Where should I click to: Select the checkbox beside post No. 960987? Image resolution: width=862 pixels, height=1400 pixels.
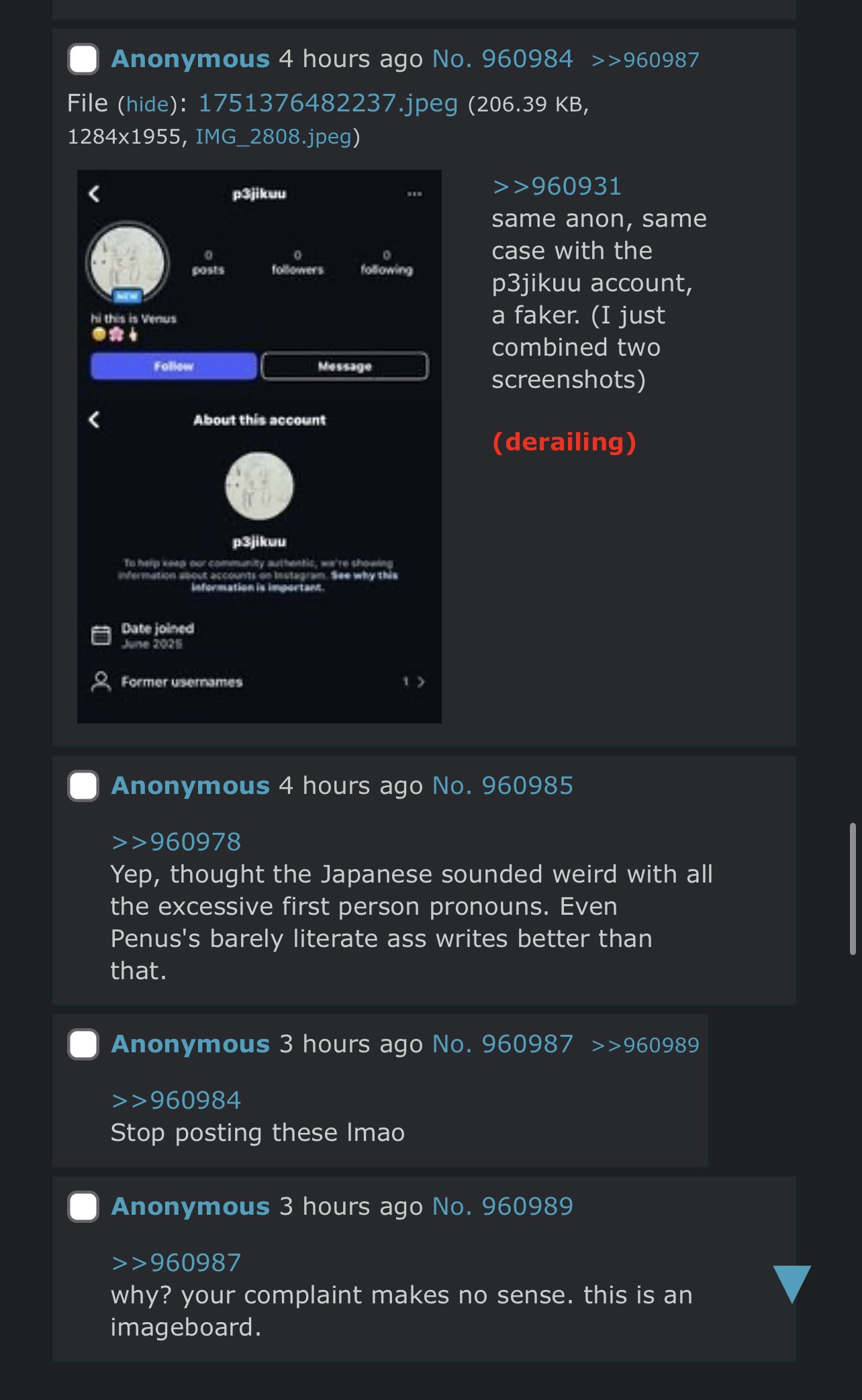(x=83, y=1044)
